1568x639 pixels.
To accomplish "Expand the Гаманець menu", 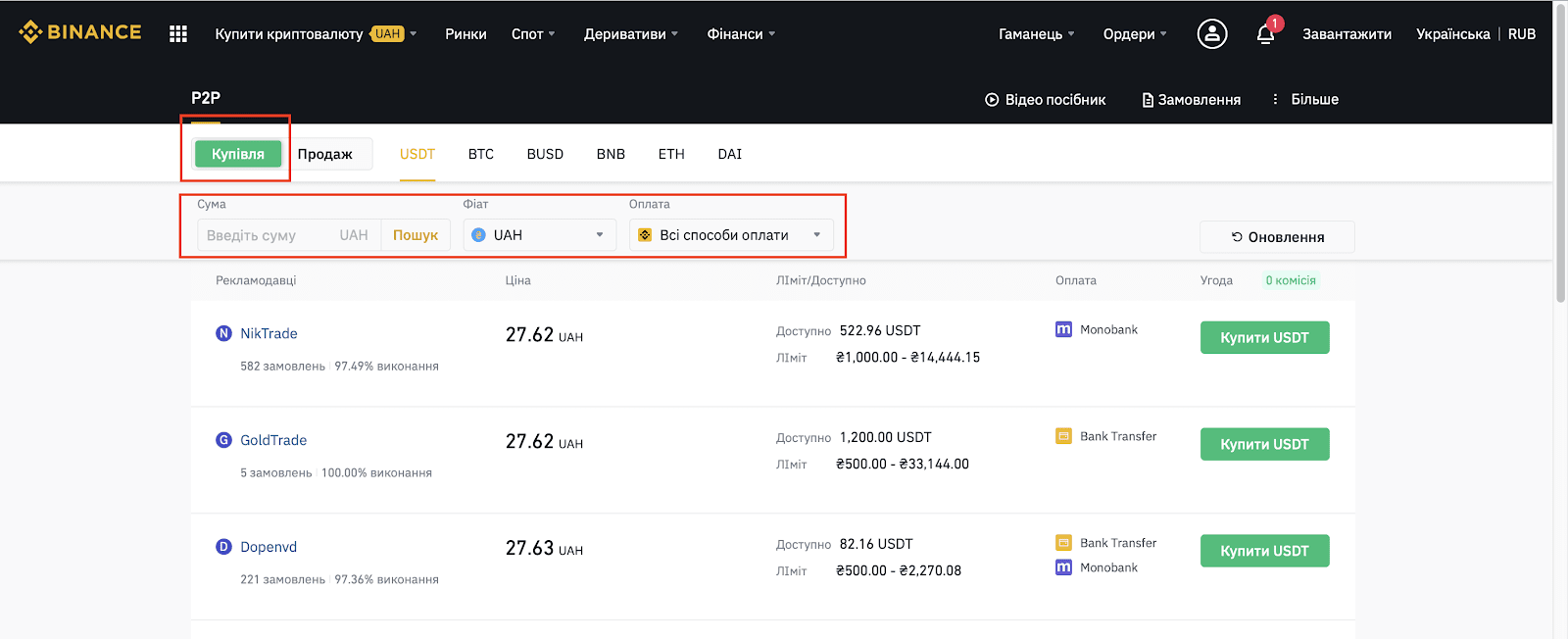I will click(x=1037, y=33).
